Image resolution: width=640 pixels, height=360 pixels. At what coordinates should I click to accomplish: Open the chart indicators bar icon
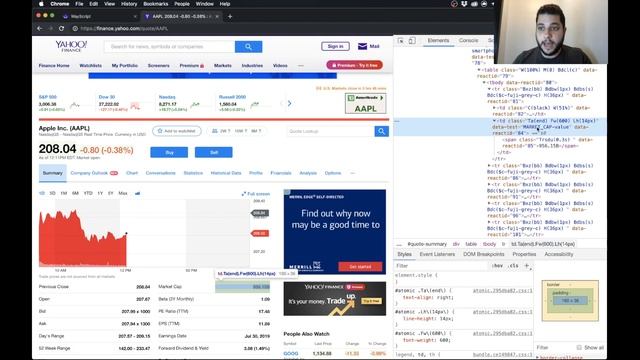click(138, 193)
